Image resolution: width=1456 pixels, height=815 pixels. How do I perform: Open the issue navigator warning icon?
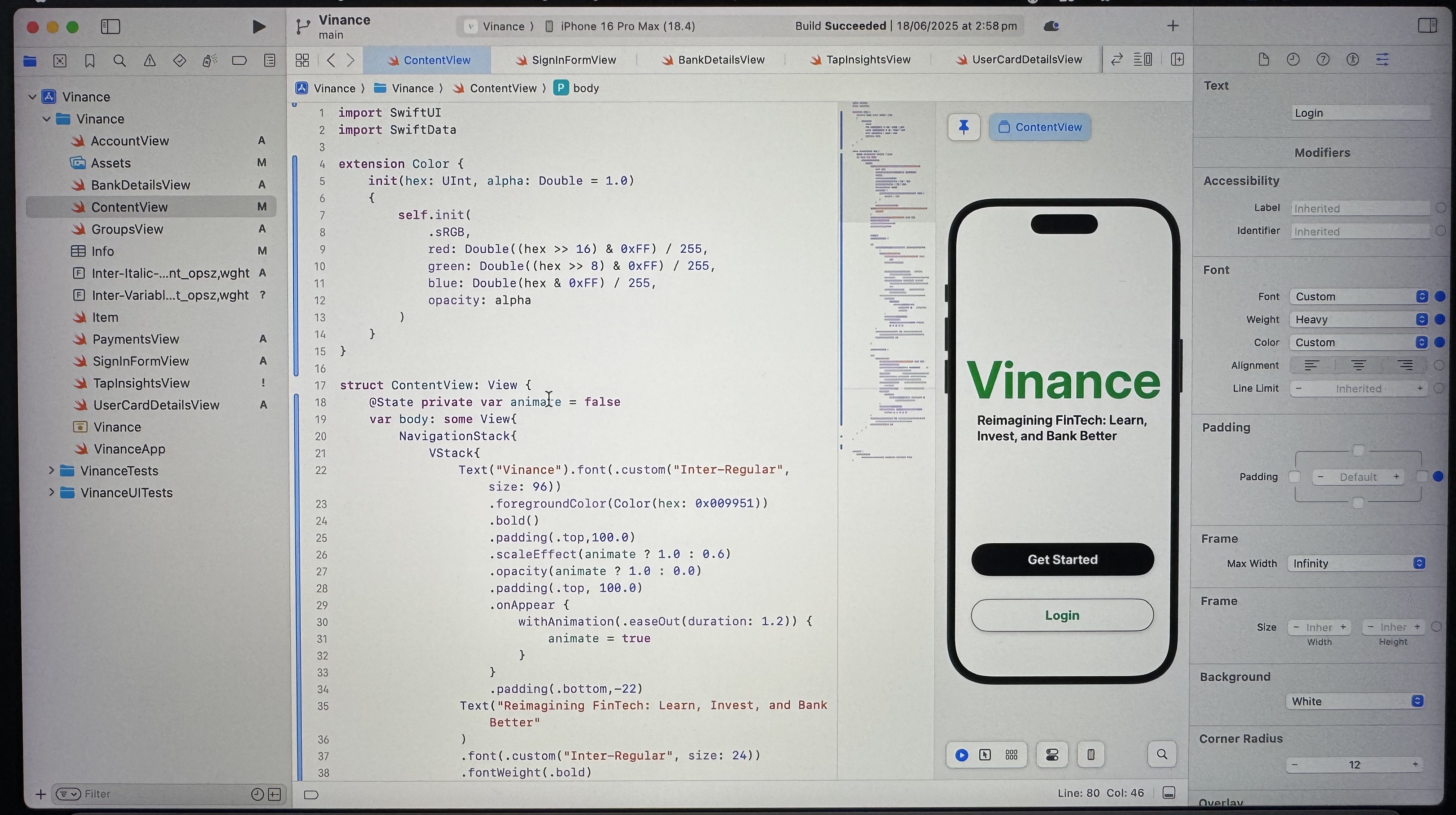pyautogui.click(x=149, y=60)
